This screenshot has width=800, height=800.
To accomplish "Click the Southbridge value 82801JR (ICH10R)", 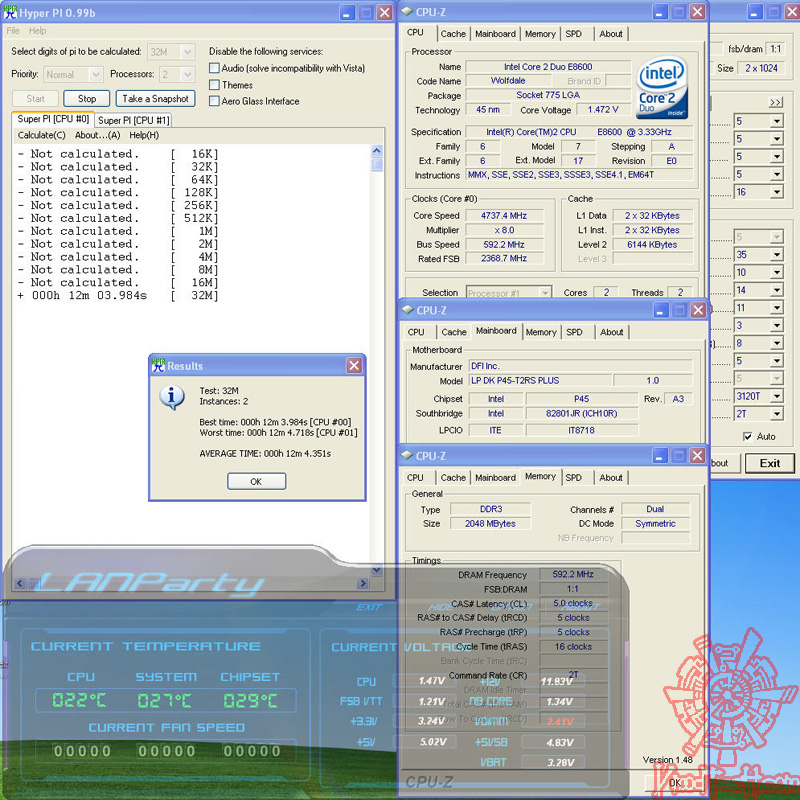I will click(581, 413).
